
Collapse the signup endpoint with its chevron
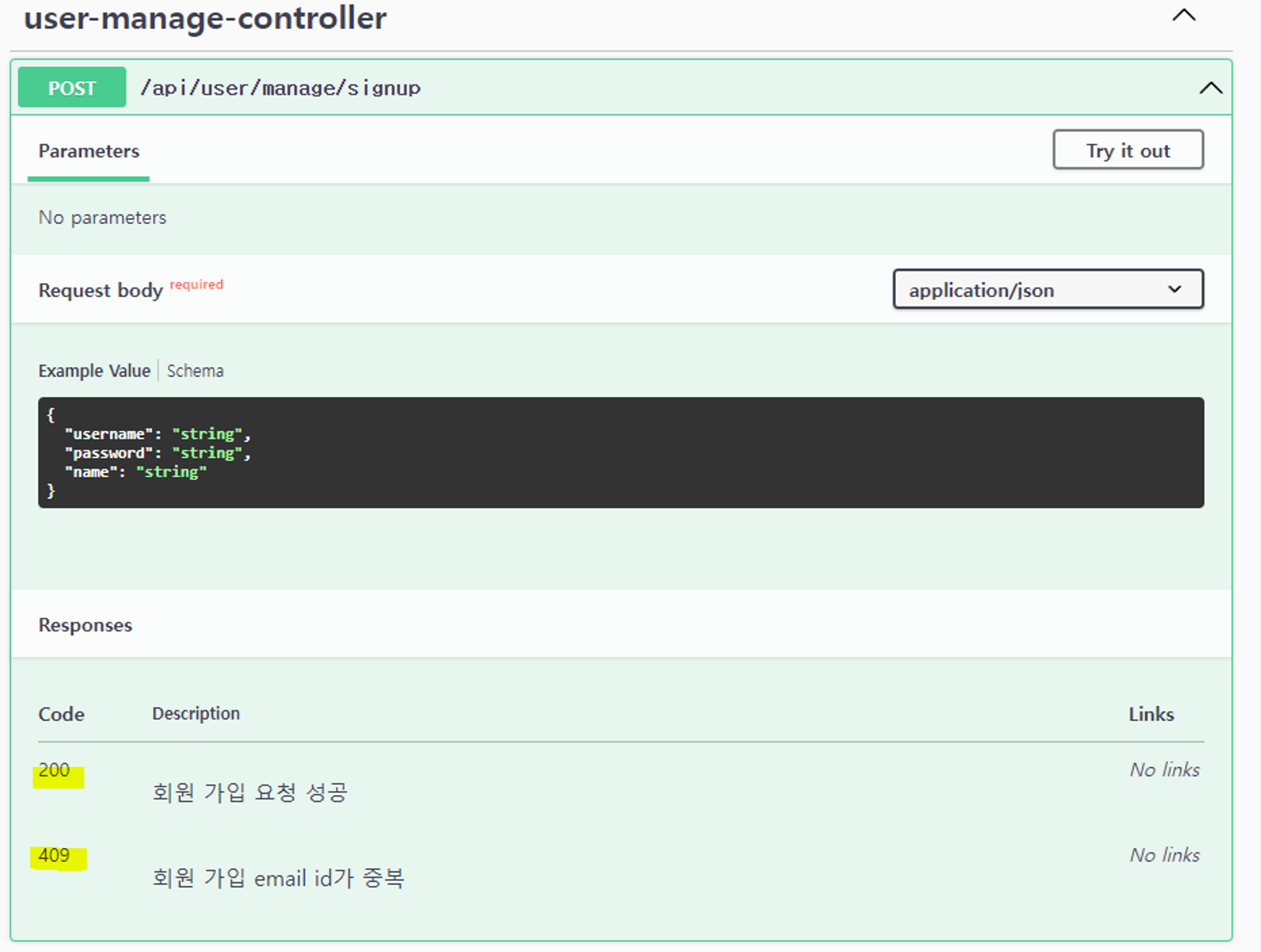pos(1210,88)
